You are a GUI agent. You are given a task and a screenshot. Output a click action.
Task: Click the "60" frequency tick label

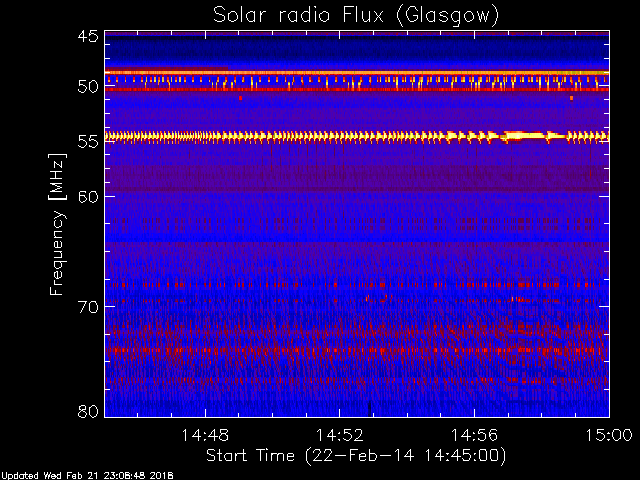coord(88,196)
